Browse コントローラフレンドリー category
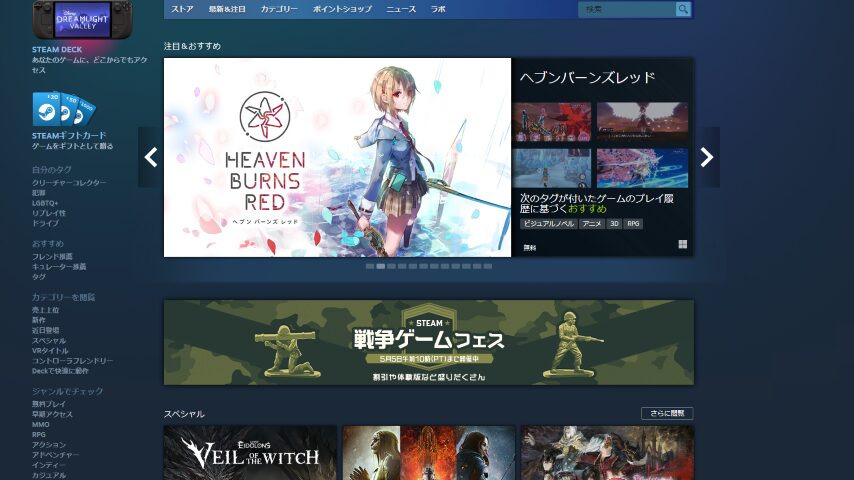 [x=72, y=361]
